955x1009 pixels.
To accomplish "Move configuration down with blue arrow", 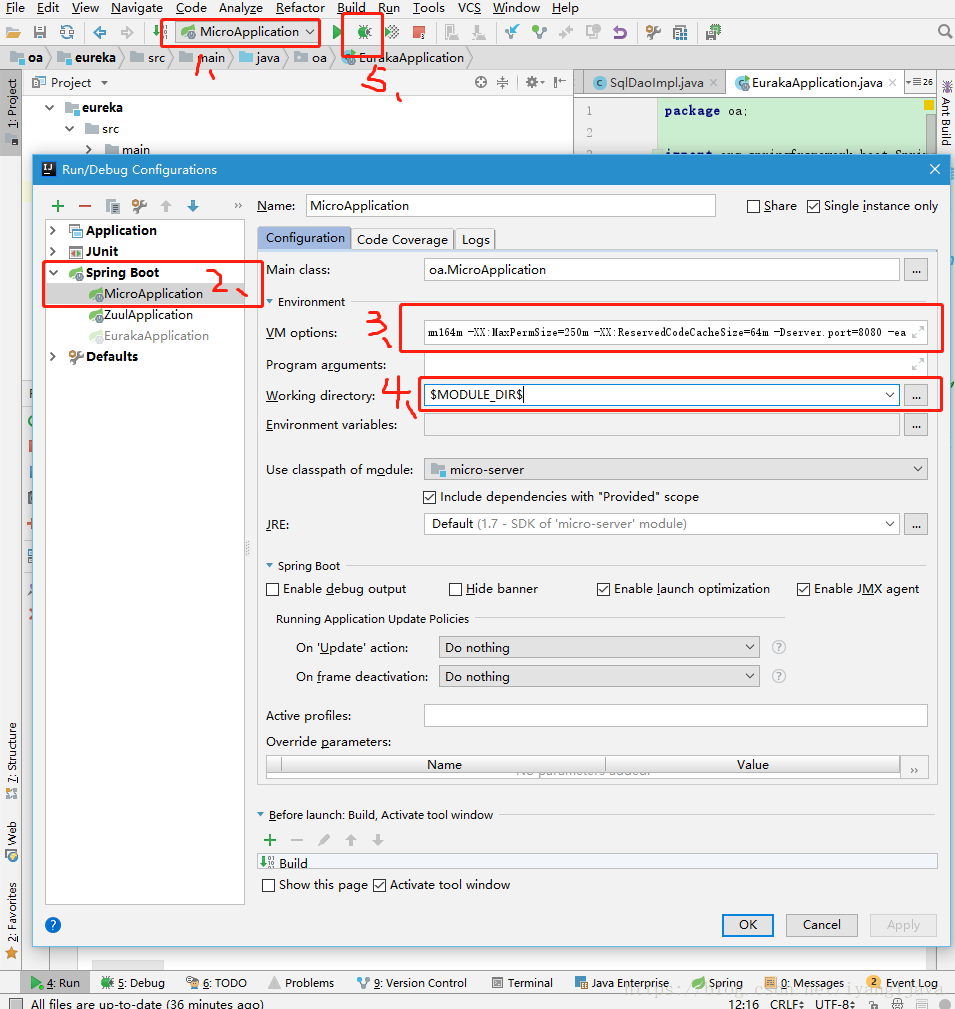I will click(192, 206).
